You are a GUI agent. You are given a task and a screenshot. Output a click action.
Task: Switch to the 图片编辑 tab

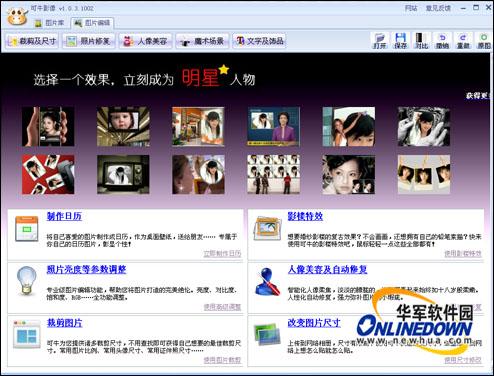[x=93, y=23]
